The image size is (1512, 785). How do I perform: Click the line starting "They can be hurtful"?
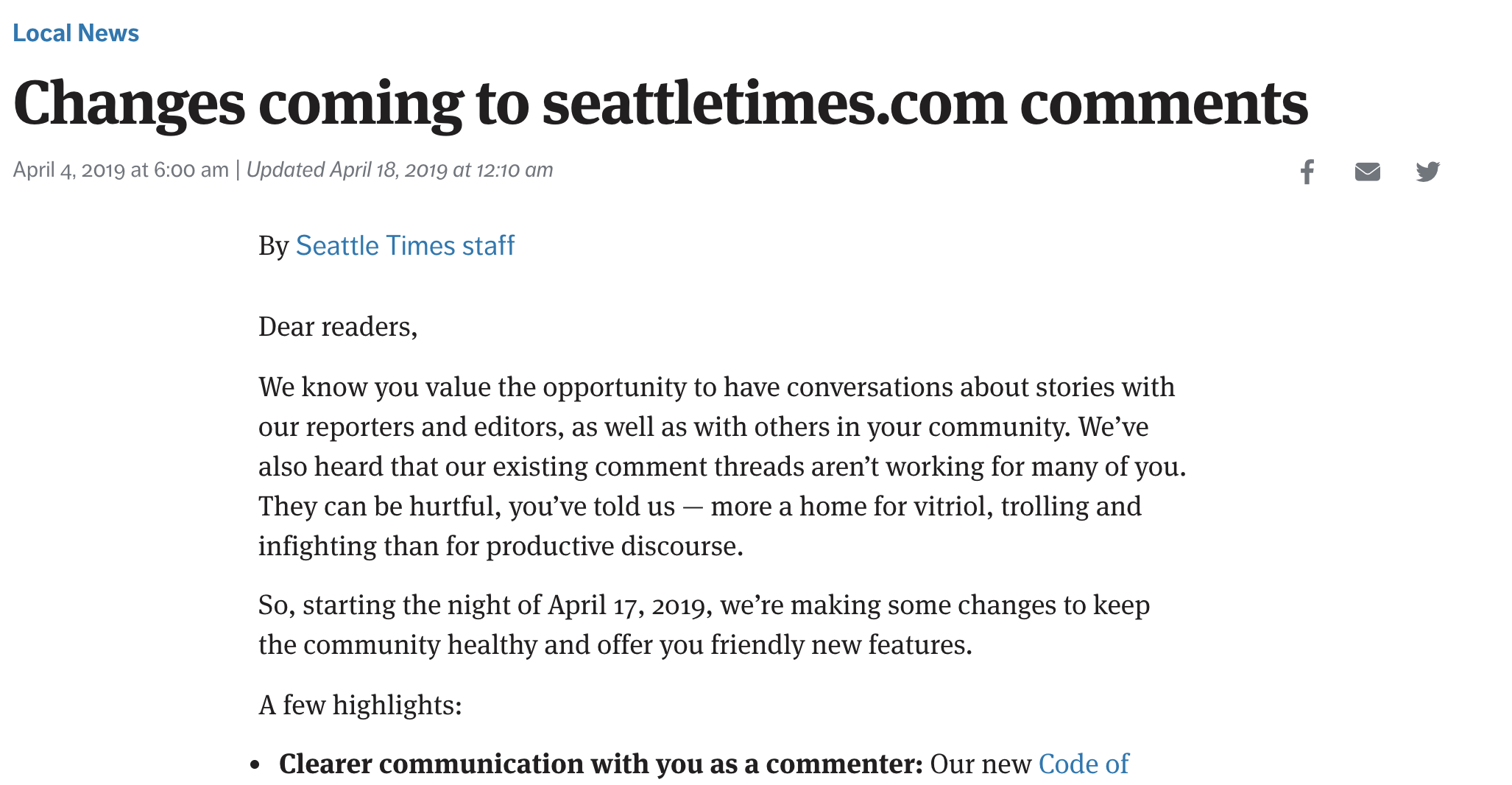coord(699,507)
